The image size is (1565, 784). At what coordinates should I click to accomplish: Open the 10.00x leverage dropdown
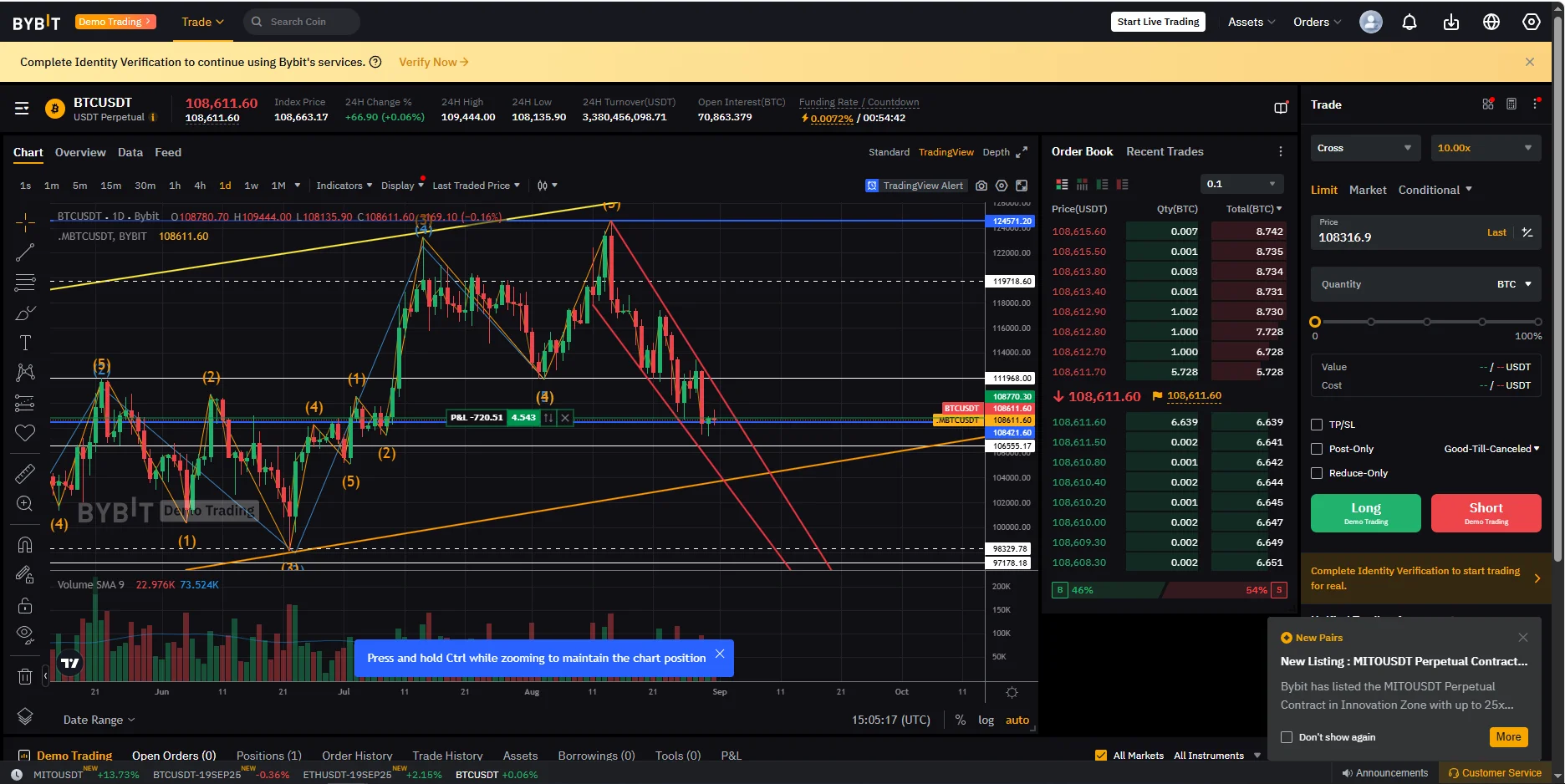(1486, 148)
